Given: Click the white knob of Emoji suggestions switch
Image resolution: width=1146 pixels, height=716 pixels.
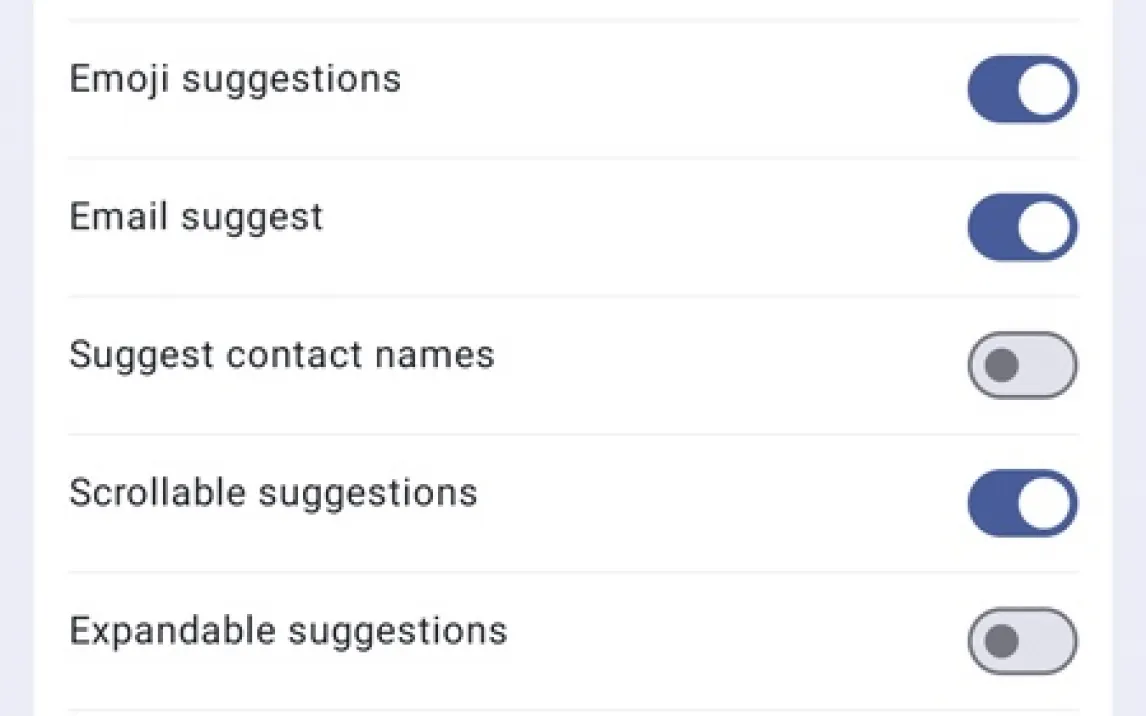Looking at the screenshot, I should point(1045,89).
